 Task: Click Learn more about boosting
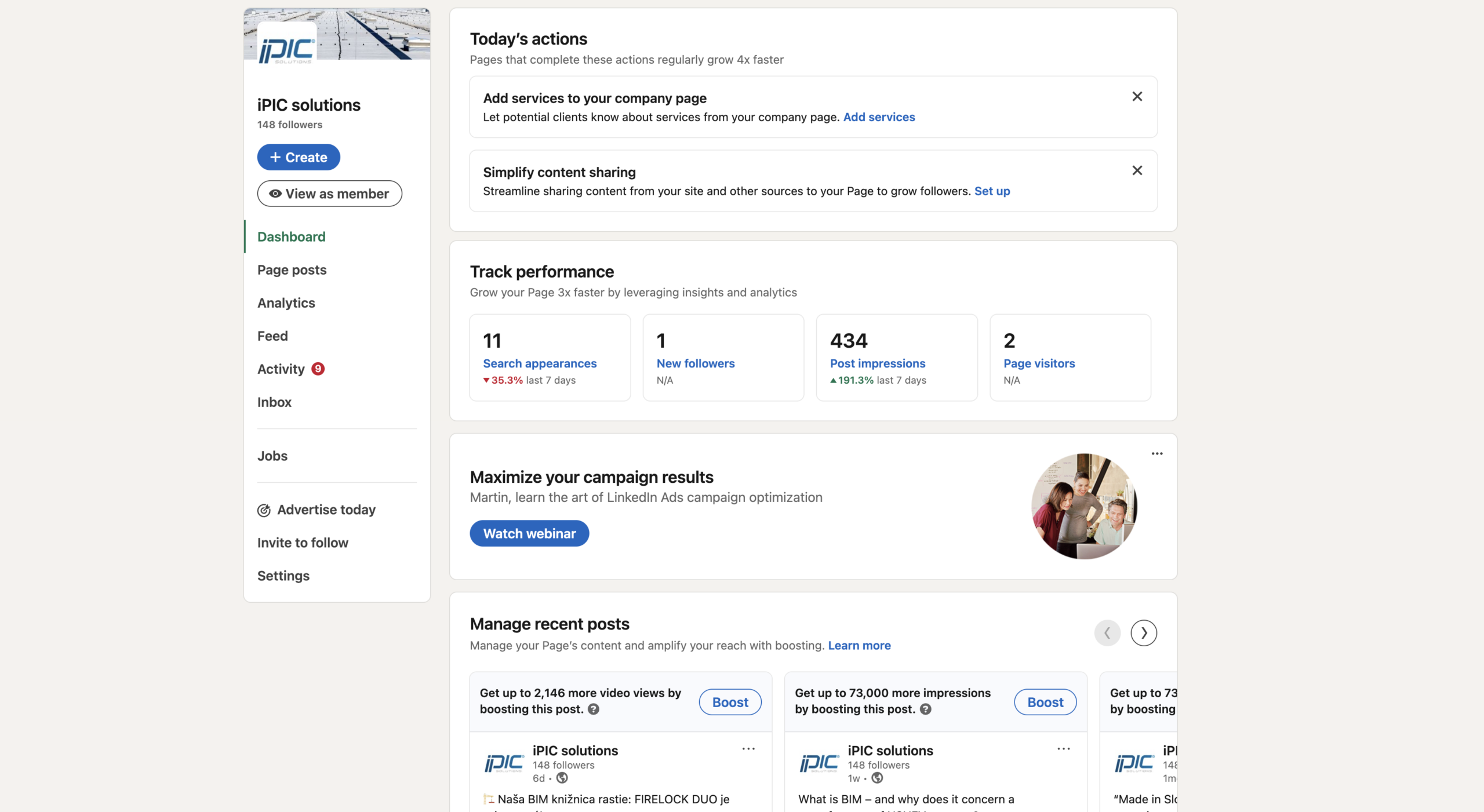859,646
